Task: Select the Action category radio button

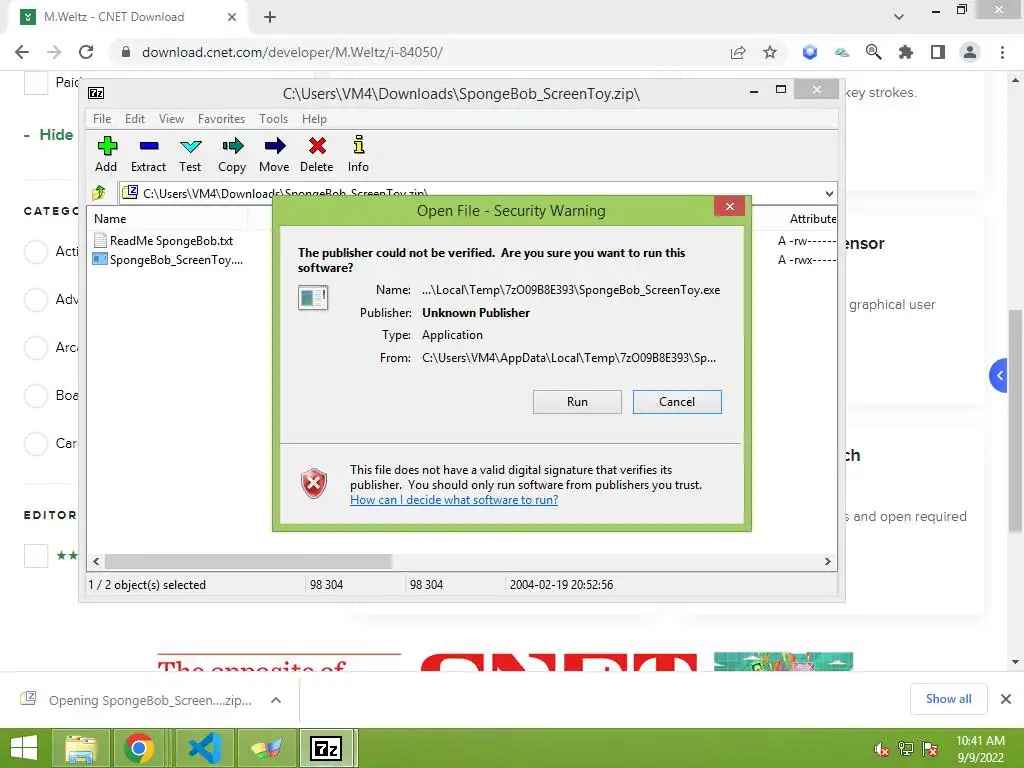Action: 36,251
